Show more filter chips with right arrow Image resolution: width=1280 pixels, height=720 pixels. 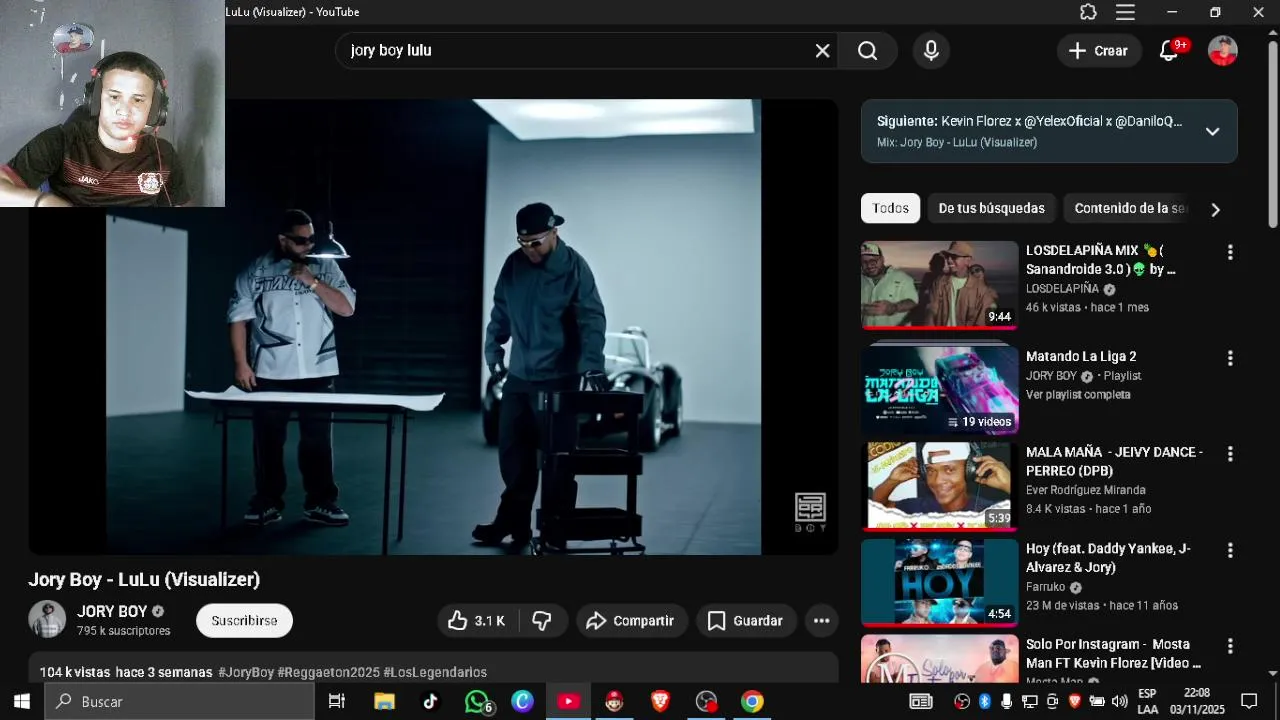[1215, 209]
